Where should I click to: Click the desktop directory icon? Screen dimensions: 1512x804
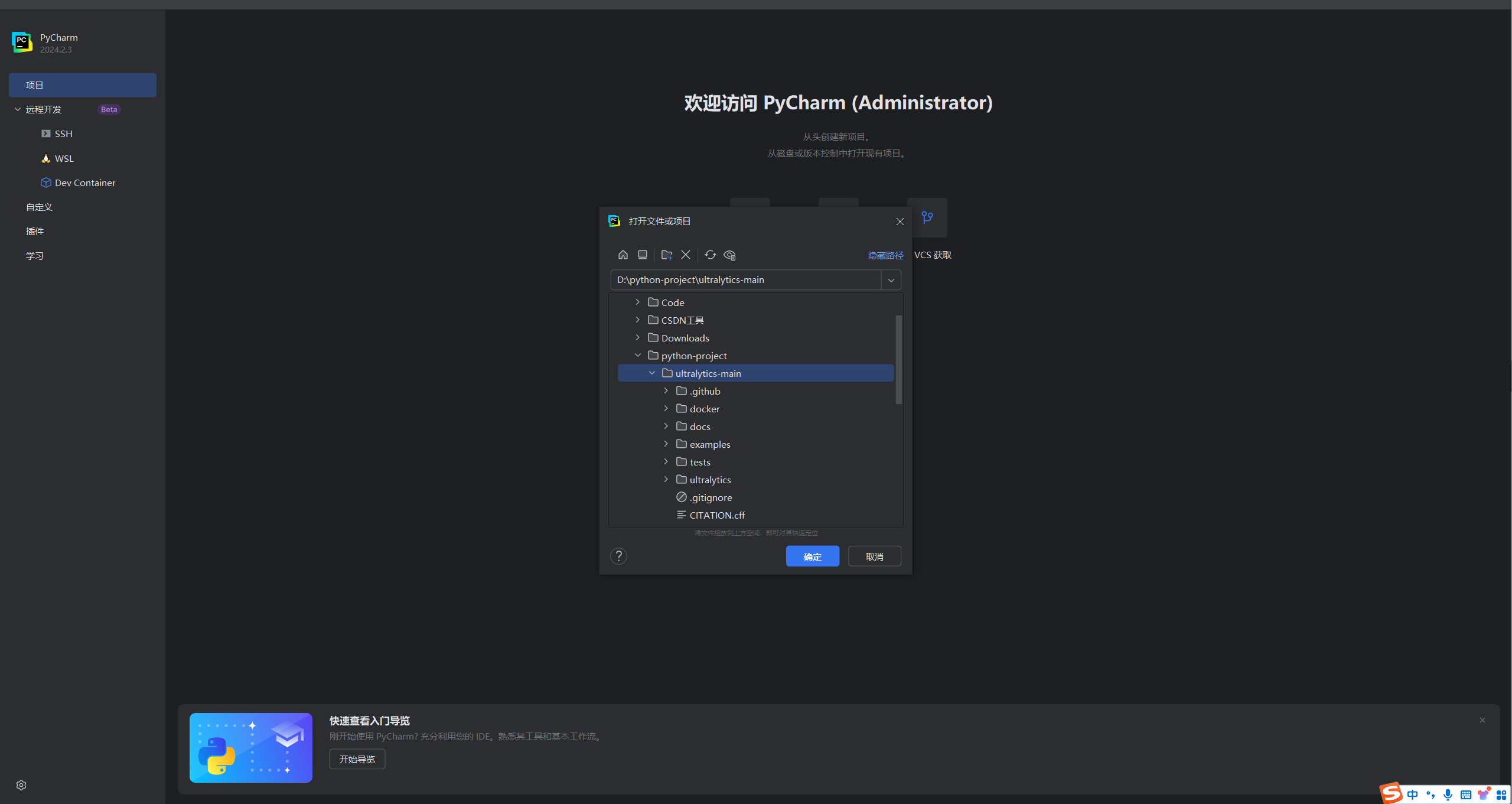click(x=642, y=255)
